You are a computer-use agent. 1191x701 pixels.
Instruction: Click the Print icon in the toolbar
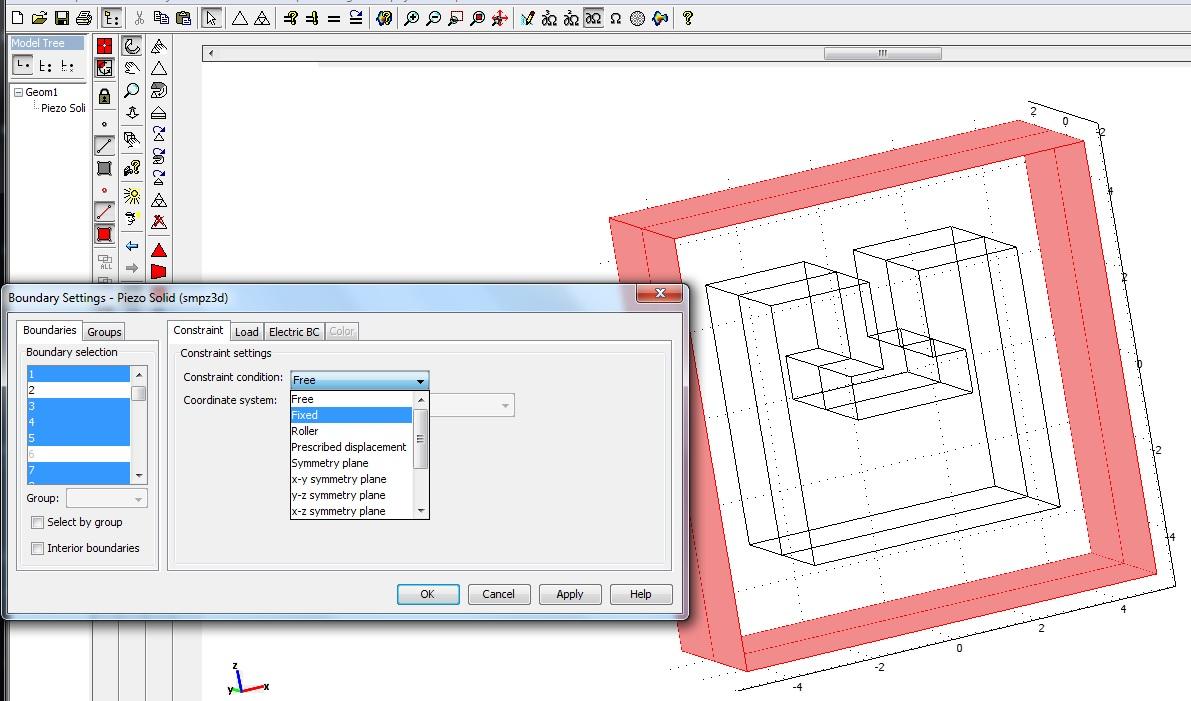pos(84,18)
